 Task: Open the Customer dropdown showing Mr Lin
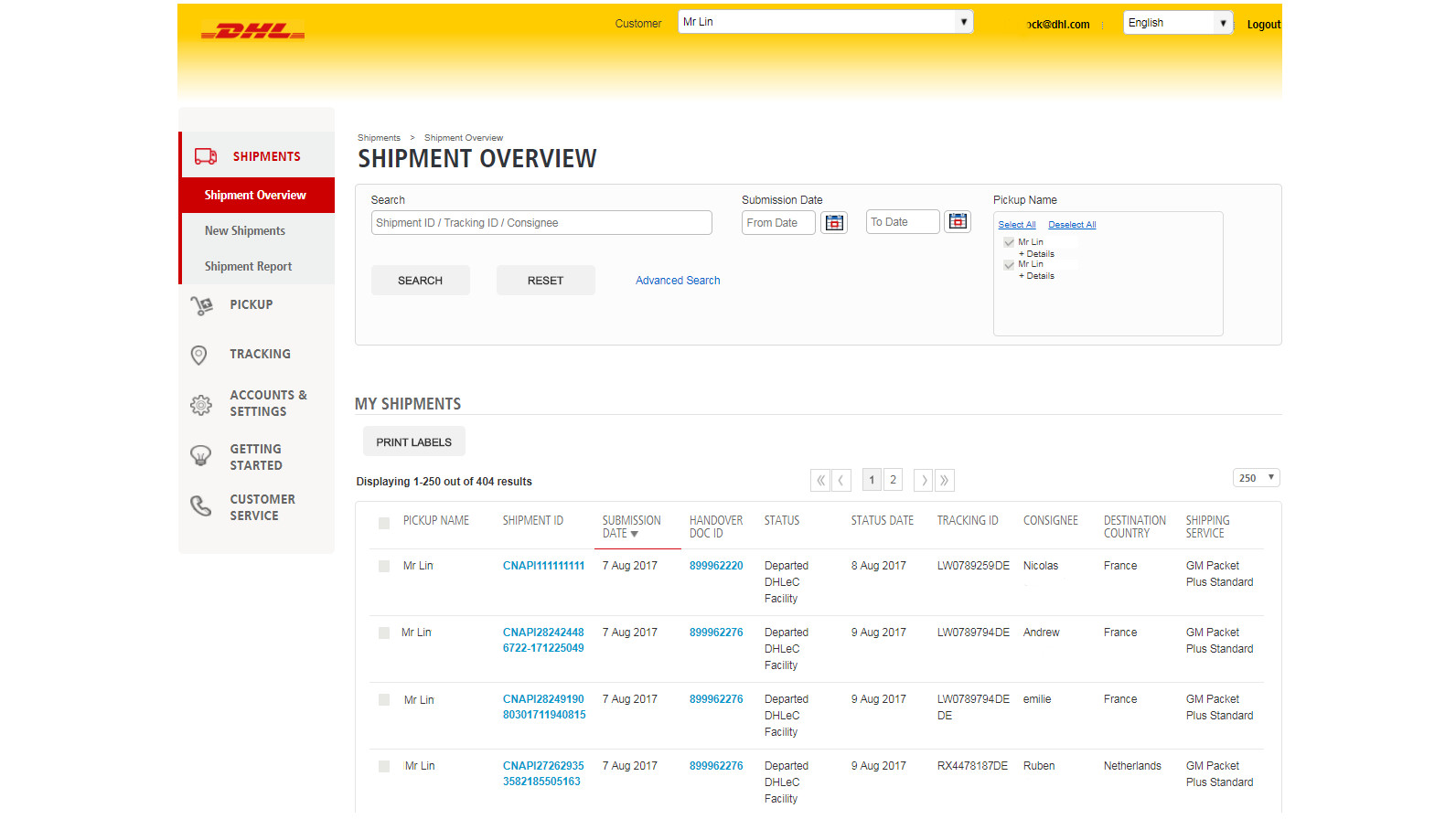pos(825,22)
